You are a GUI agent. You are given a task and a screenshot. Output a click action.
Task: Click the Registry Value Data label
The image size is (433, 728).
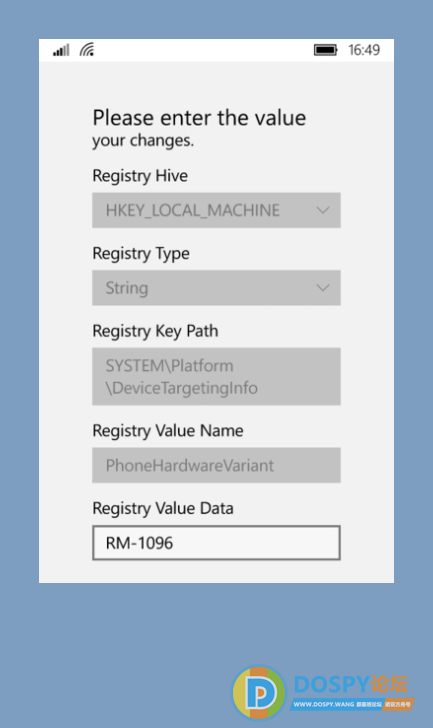click(163, 508)
